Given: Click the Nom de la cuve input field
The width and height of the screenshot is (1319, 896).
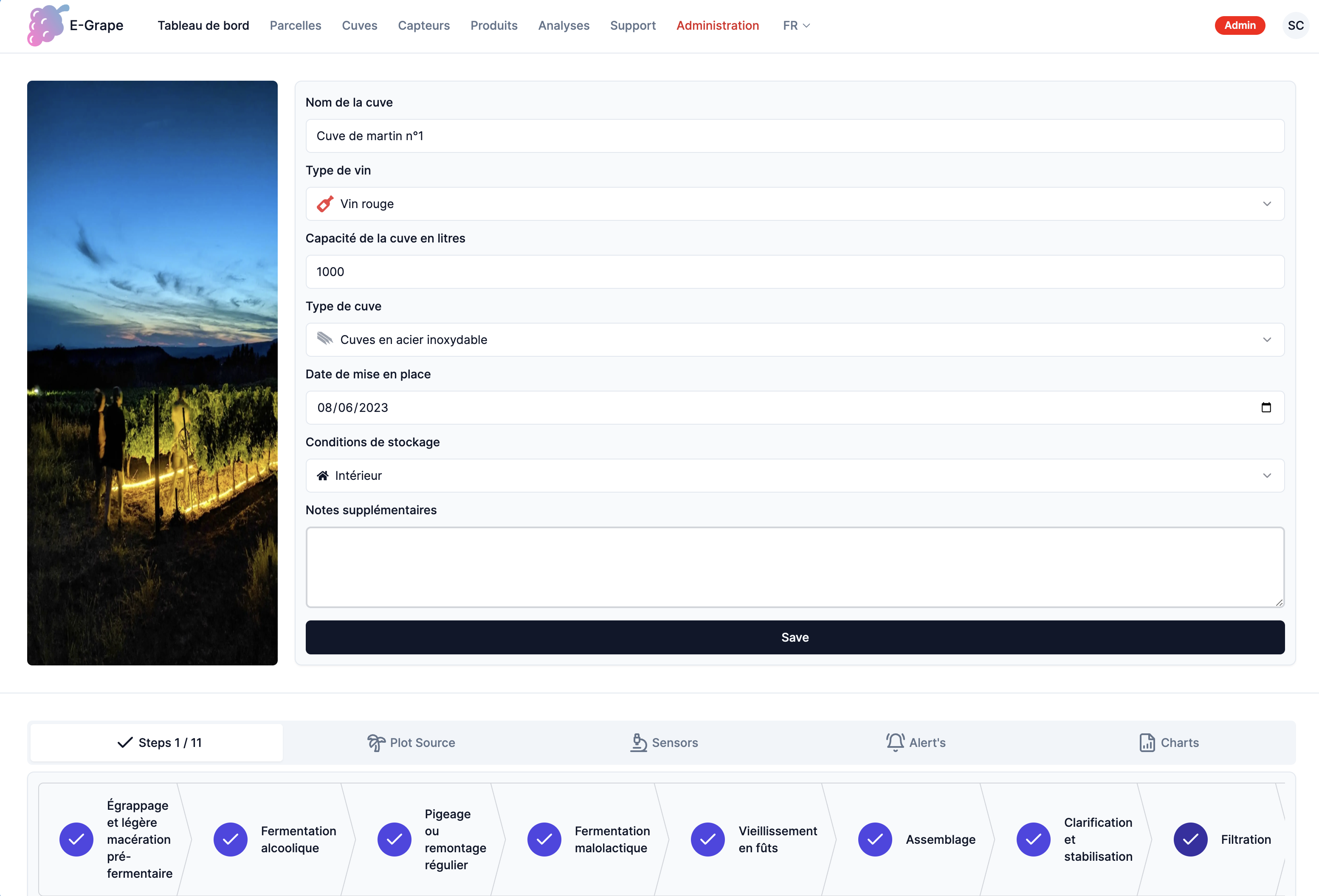Looking at the screenshot, I should point(795,135).
